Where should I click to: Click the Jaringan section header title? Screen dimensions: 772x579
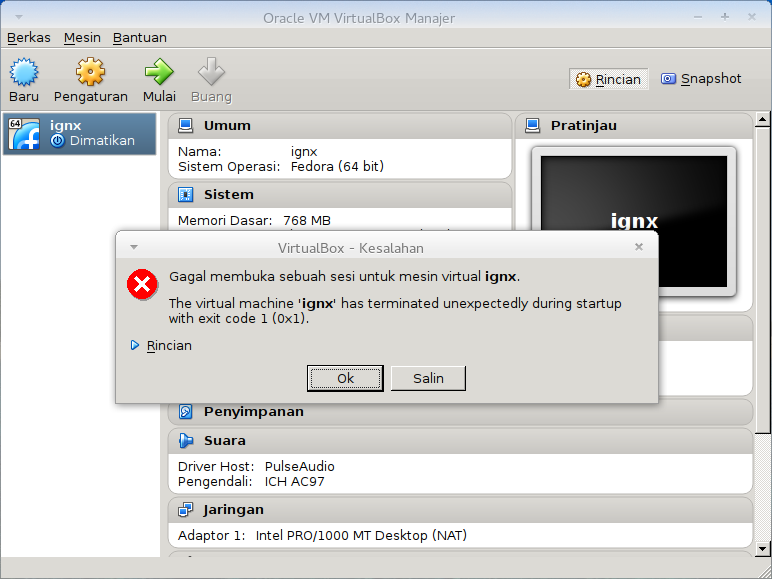pos(233,510)
